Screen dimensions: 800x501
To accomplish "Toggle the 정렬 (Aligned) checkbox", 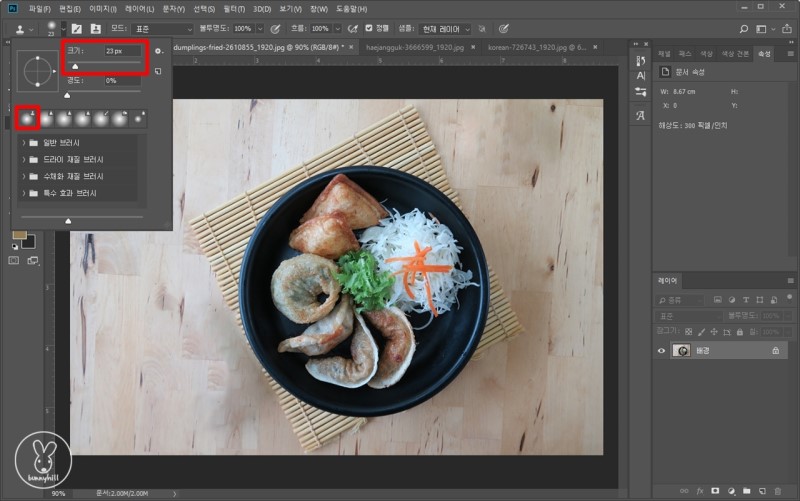I will pos(369,29).
